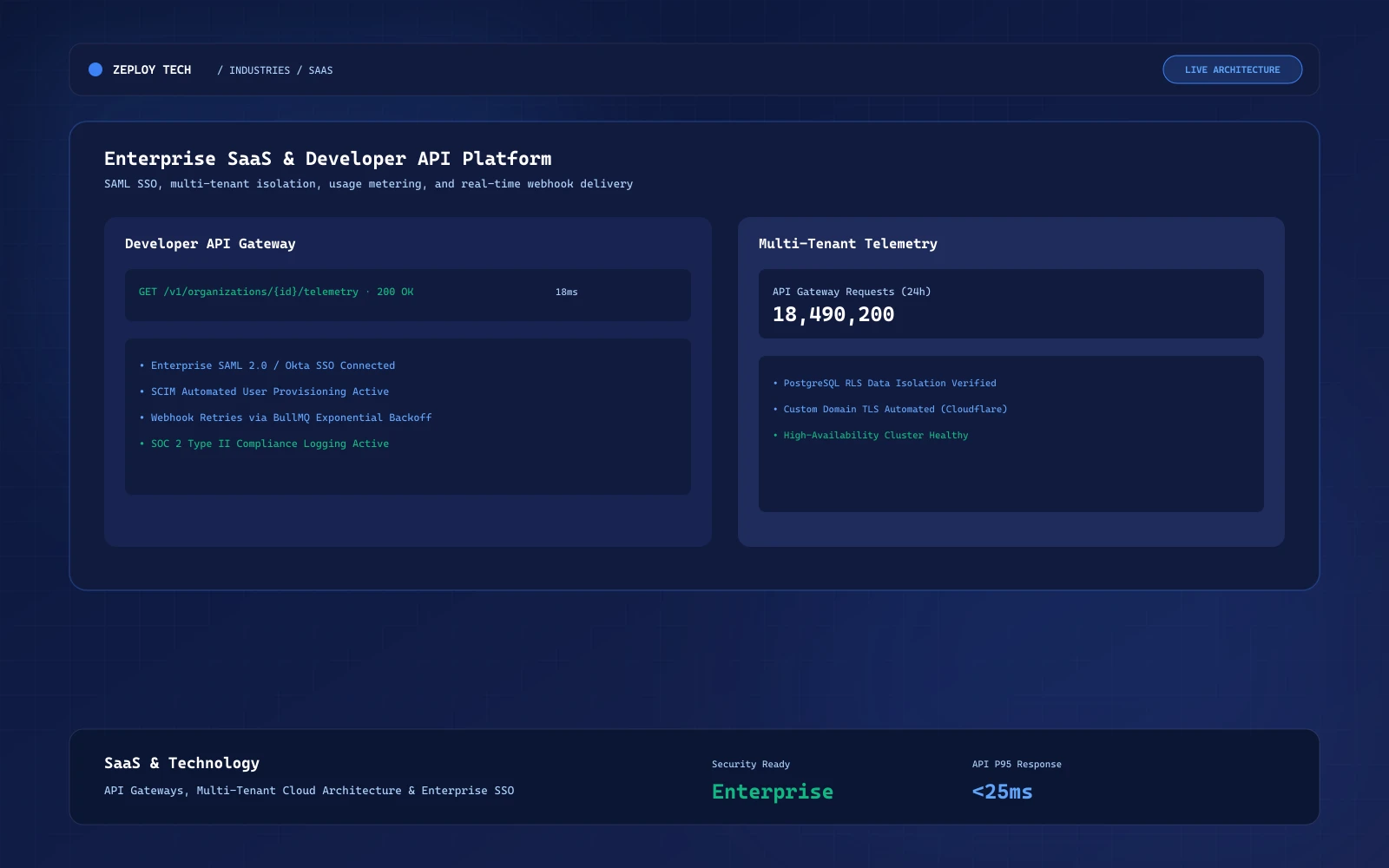The width and height of the screenshot is (1389, 868).
Task: Select High-Availability Cluster Healthy row
Action: click(x=871, y=435)
